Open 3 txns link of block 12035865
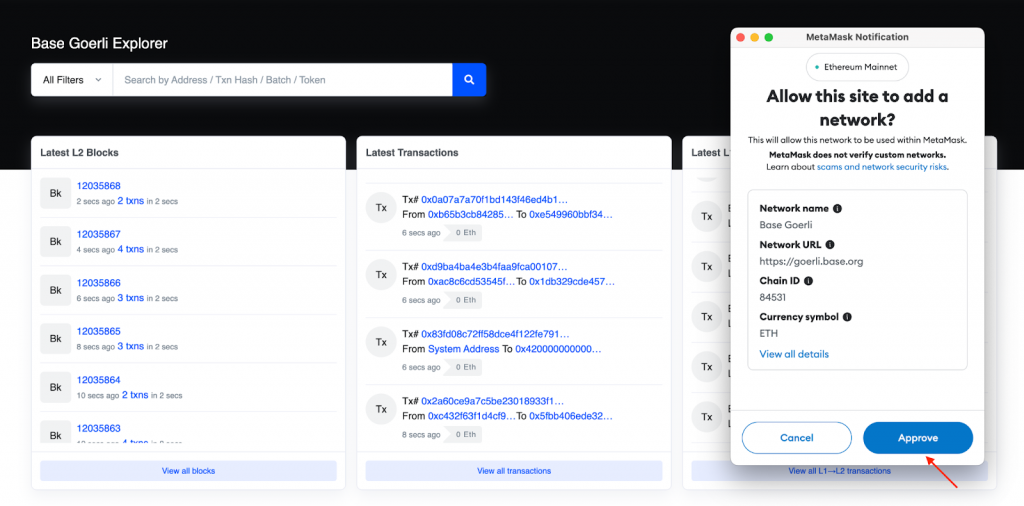This screenshot has width=1024, height=506. tap(131, 346)
